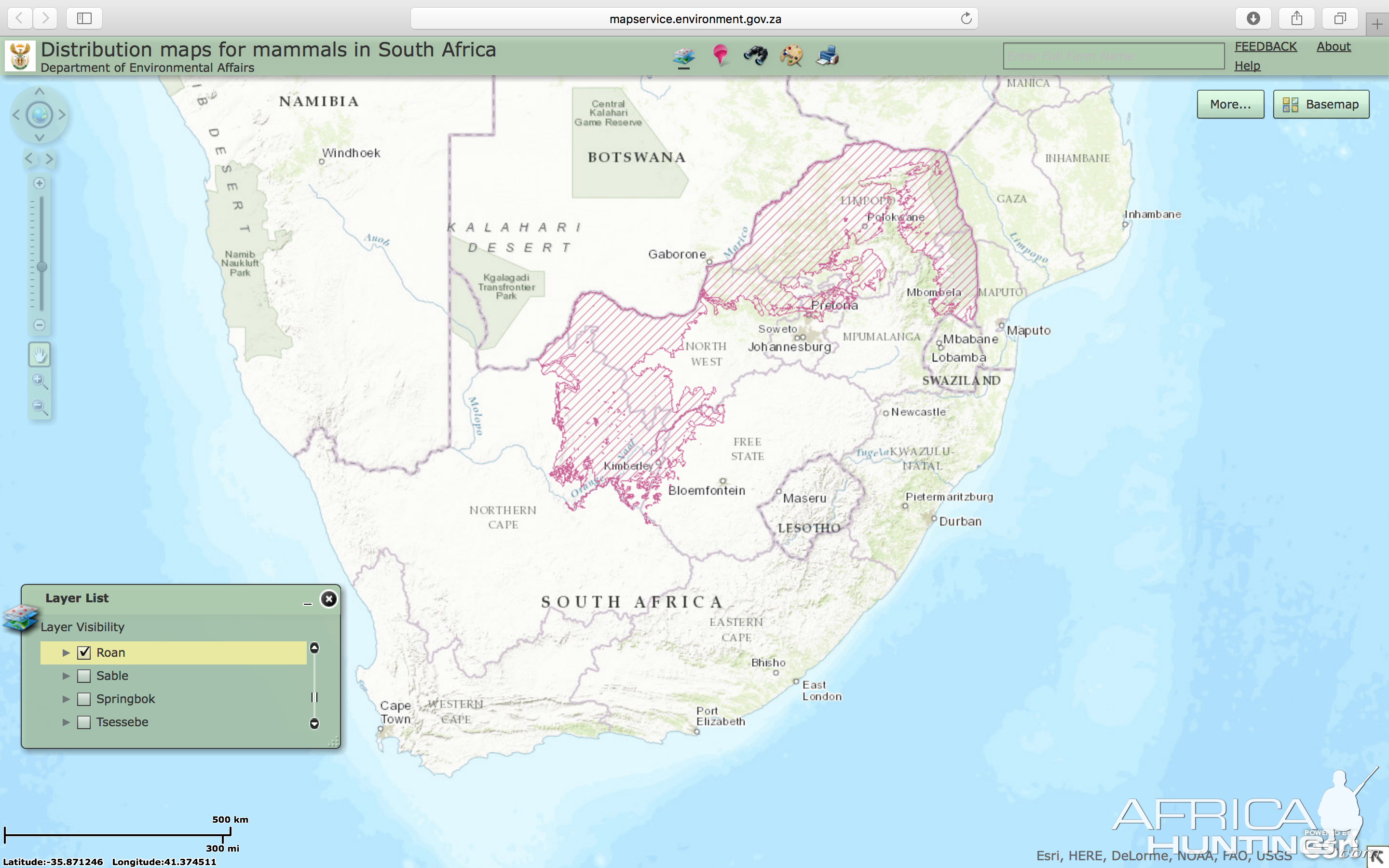Click the Durban city label
The image size is (1389, 868).
click(x=960, y=521)
